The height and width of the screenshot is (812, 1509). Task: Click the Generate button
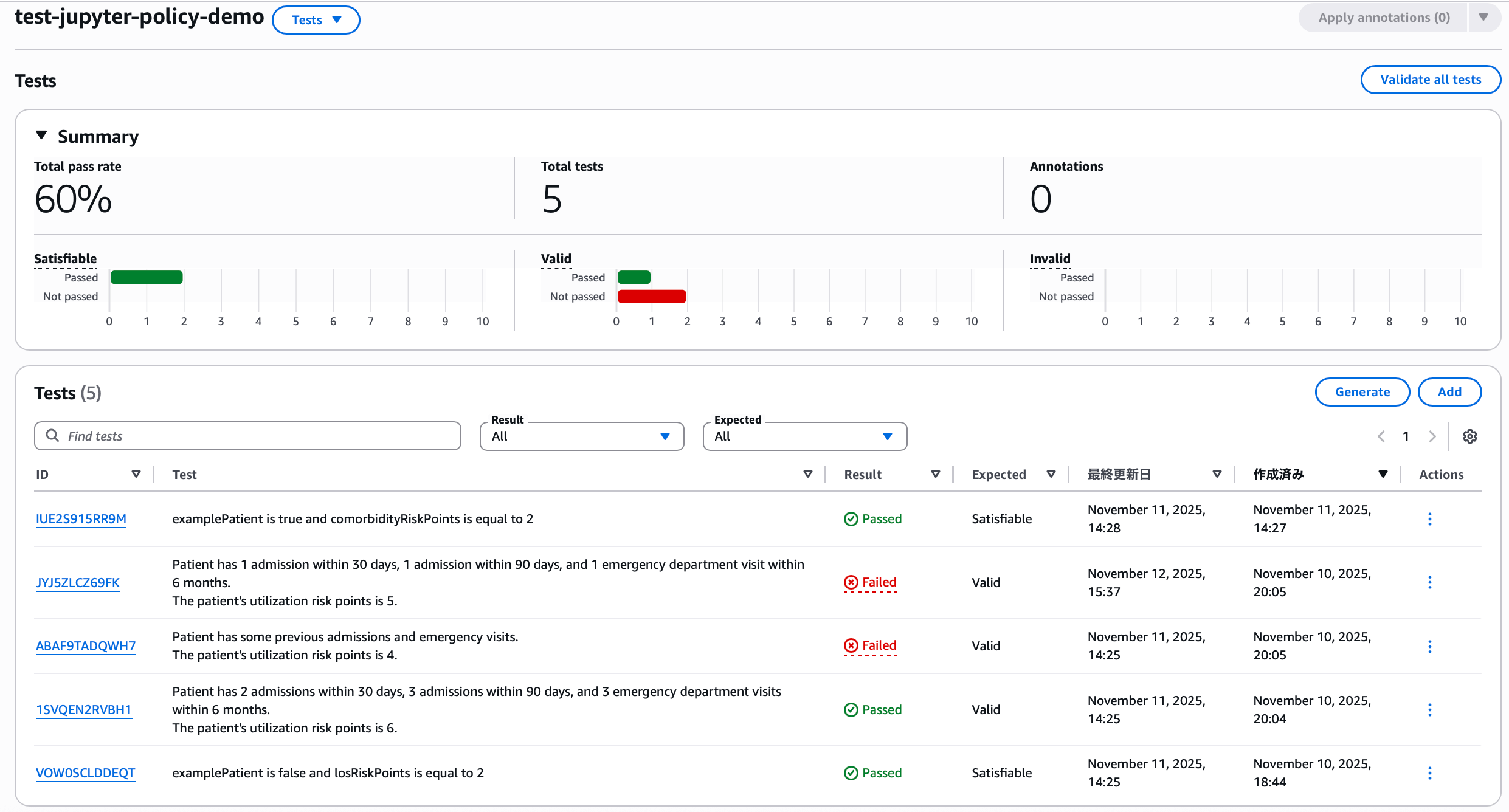(x=1362, y=392)
